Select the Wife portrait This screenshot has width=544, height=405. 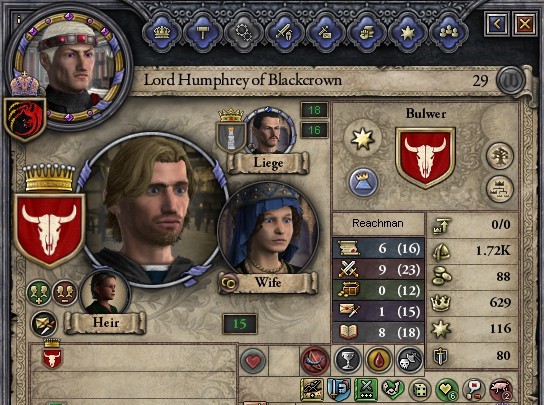point(268,229)
